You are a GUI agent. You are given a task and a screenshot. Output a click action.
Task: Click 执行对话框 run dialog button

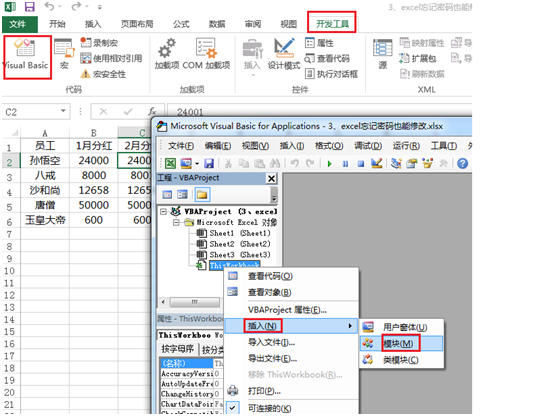pyautogui.click(x=331, y=74)
